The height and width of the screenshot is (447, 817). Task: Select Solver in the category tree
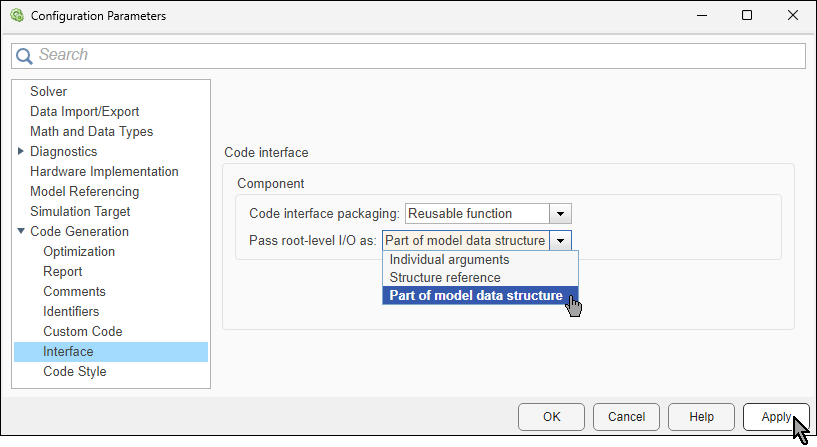48,91
